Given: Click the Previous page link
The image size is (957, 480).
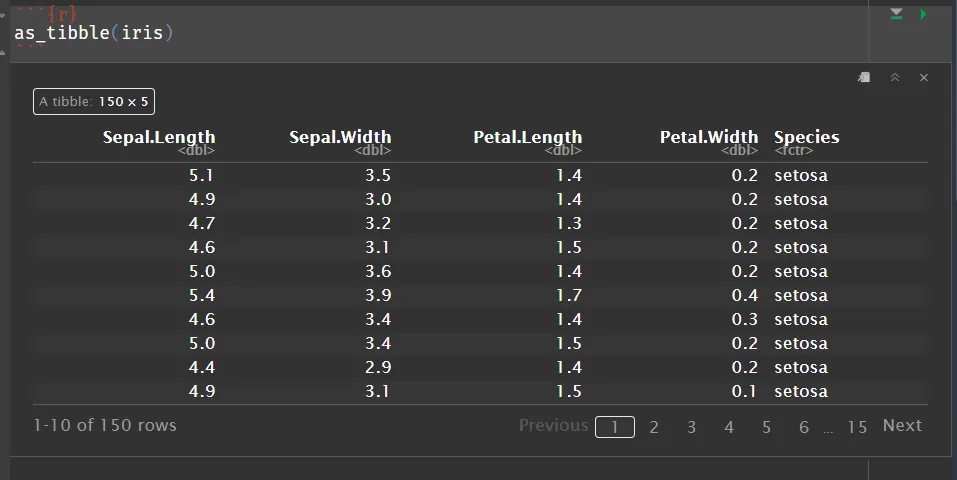Looking at the screenshot, I should (x=553, y=426).
